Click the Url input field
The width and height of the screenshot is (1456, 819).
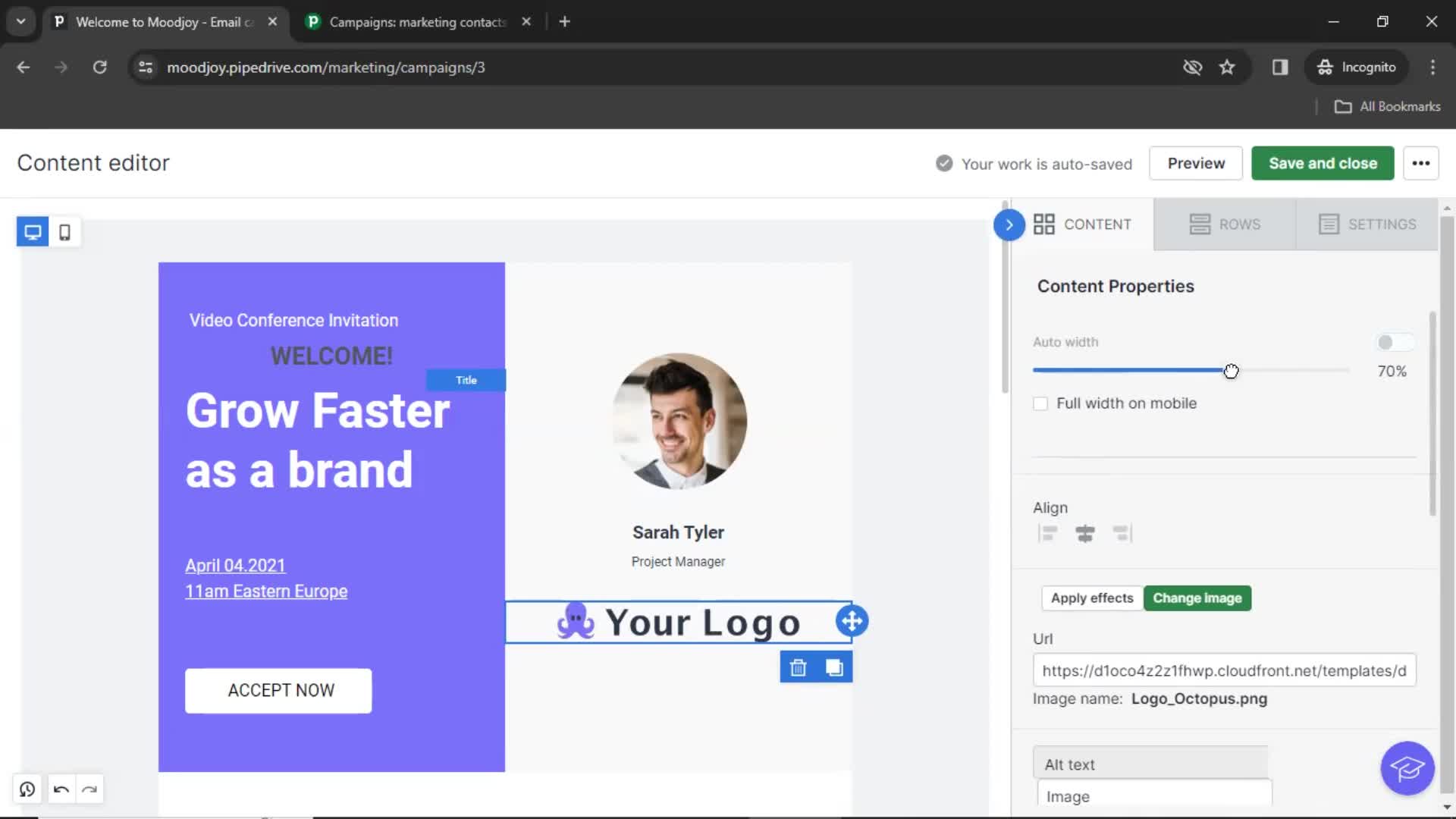click(1224, 670)
